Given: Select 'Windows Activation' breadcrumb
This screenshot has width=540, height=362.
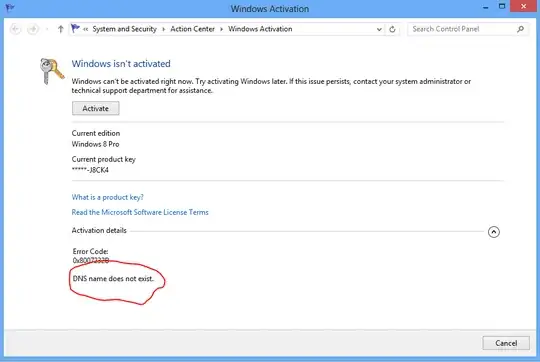Looking at the screenshot, I should [x=260, y=29].
